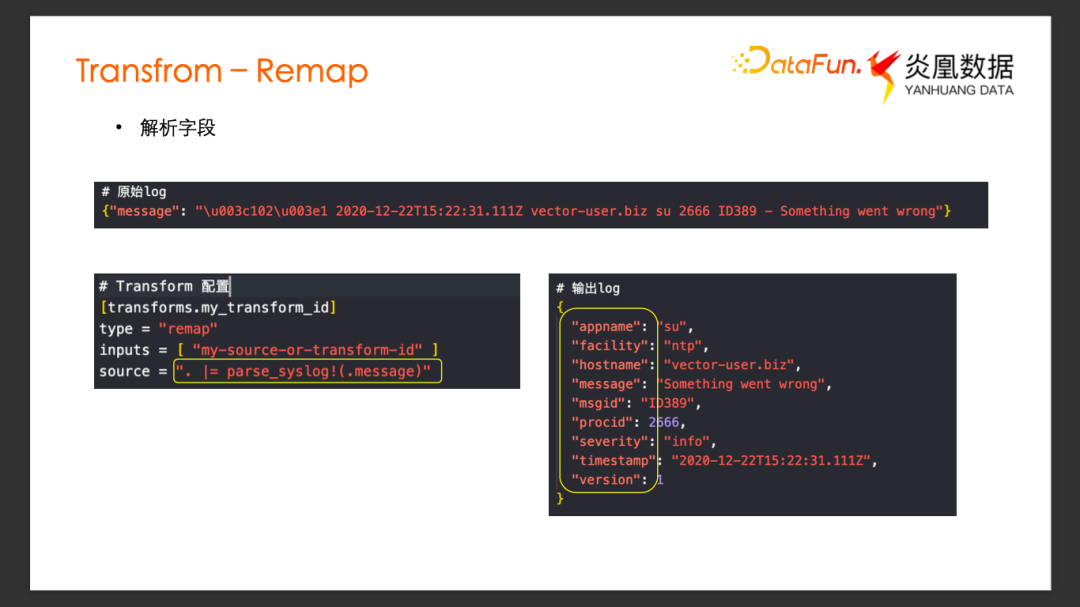Click the inputs 'my-source-or-transform-id' line

tap(269, 350)
